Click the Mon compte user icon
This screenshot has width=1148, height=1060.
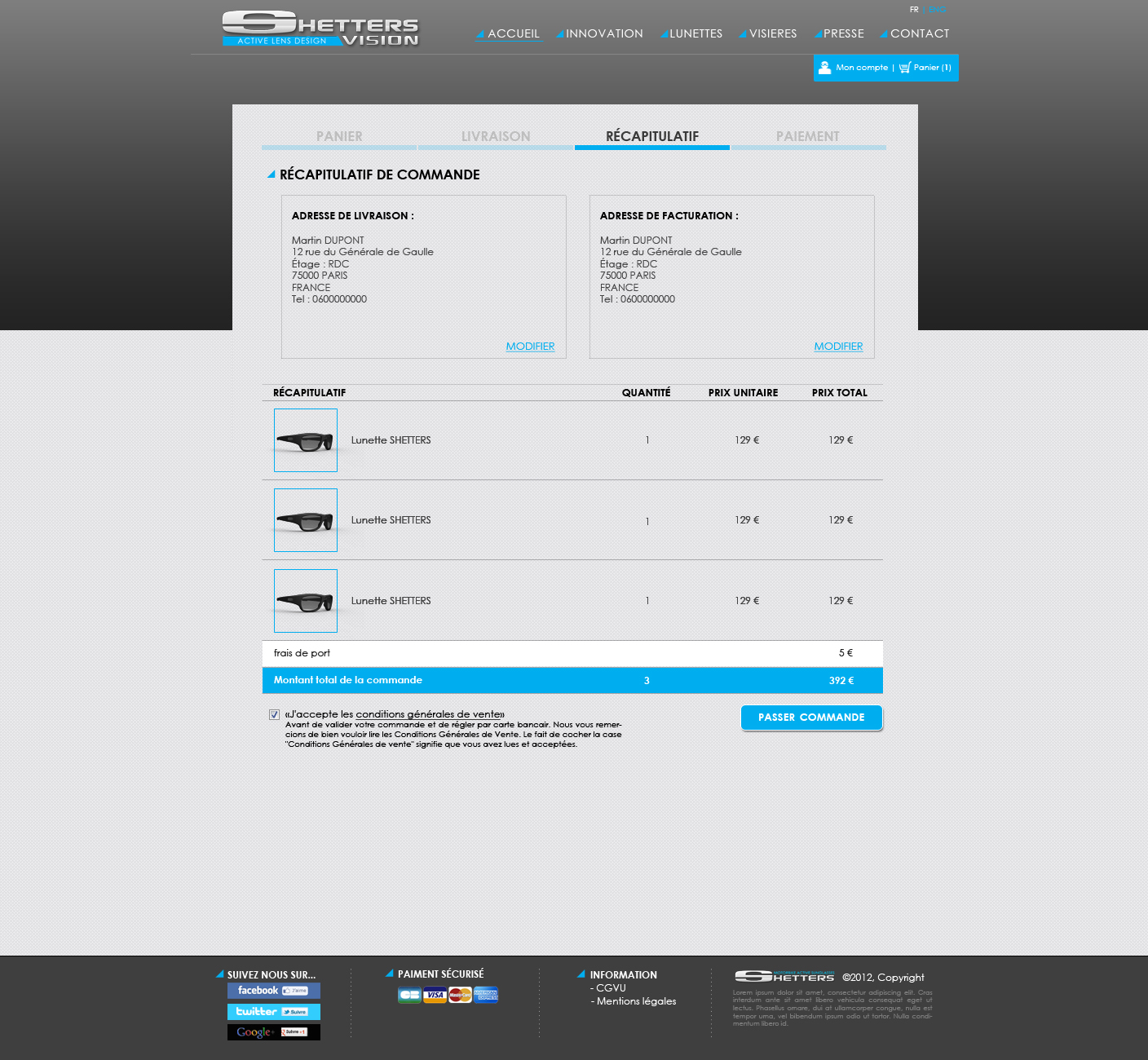pos(824,68)
